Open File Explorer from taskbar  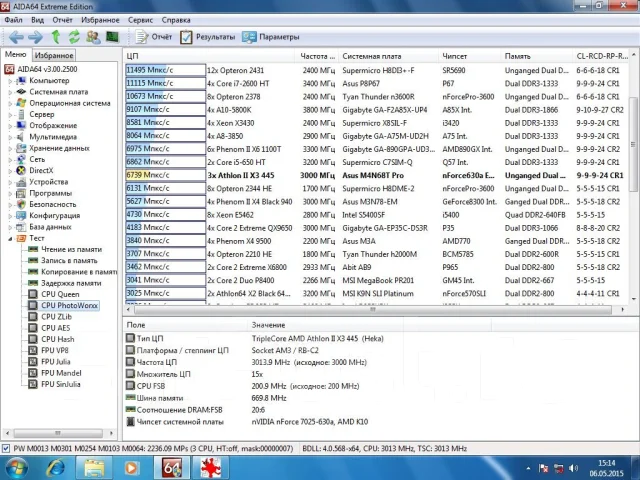pyautogui.click(x=94, y=468)
